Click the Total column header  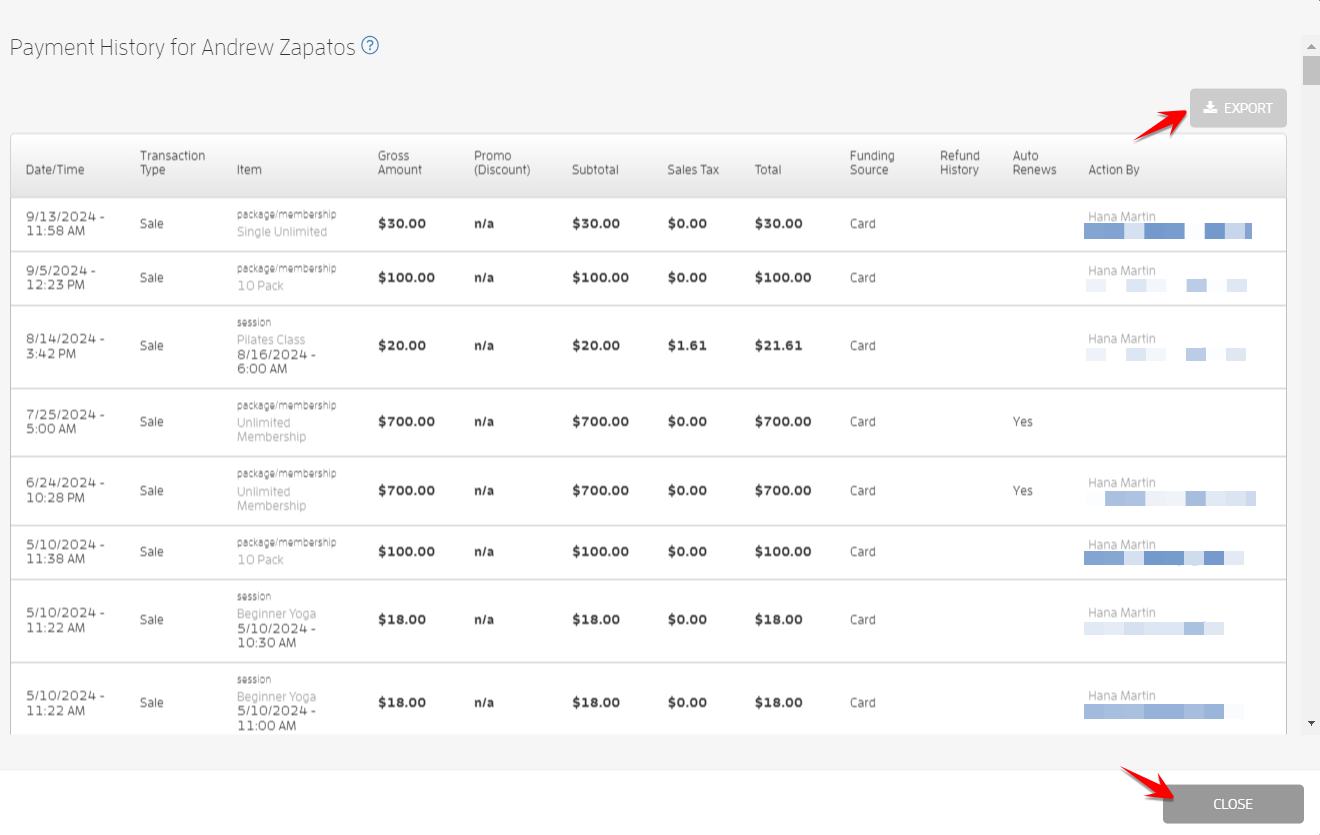(x=768, y=170)
